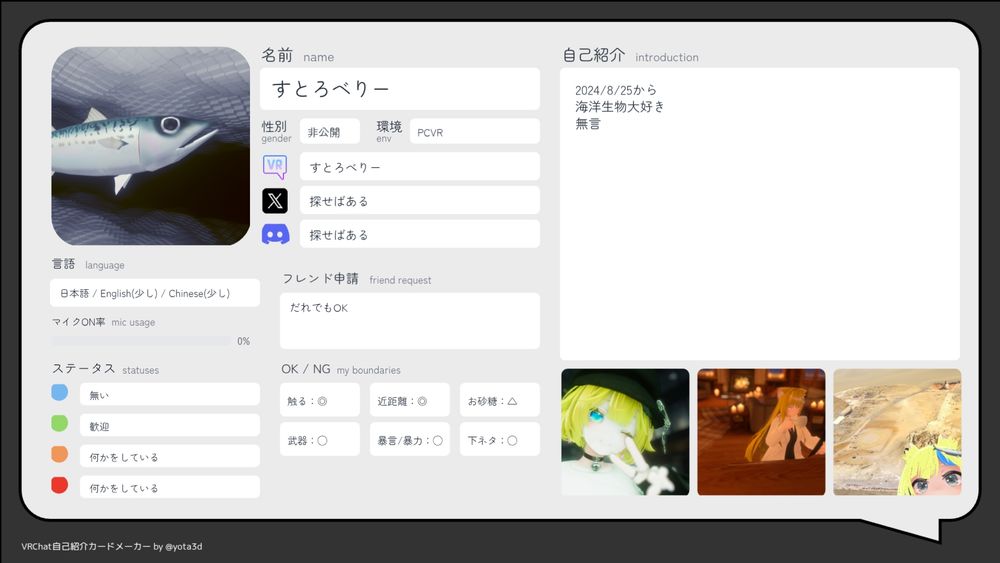
Task: Click the お砂糖：△ boundary box
Action: 499,400
